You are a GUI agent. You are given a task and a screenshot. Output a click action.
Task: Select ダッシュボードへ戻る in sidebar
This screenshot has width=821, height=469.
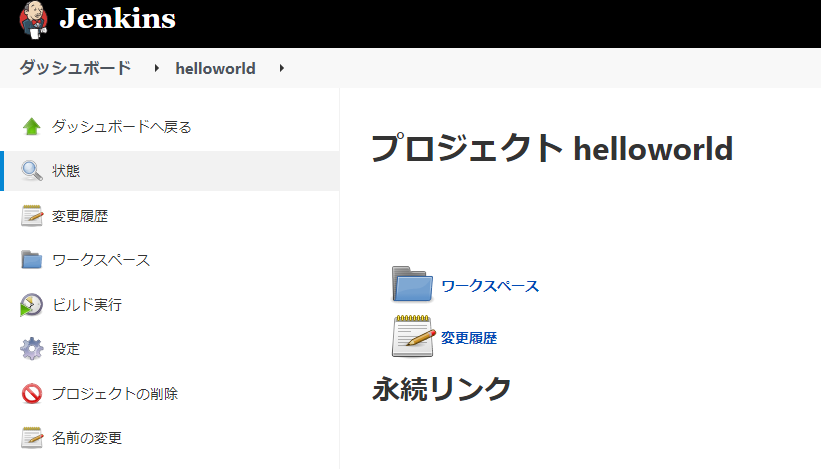121,127
